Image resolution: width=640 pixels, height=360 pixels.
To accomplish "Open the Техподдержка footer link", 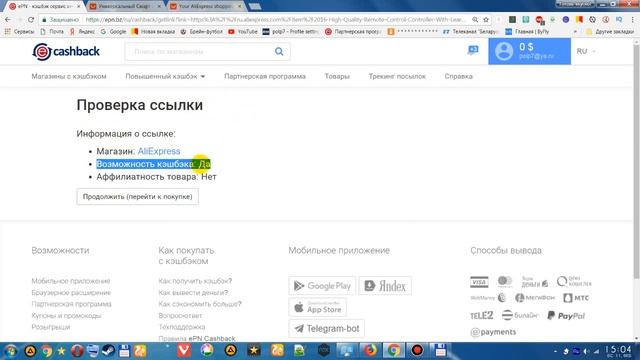I will (182, 327).
